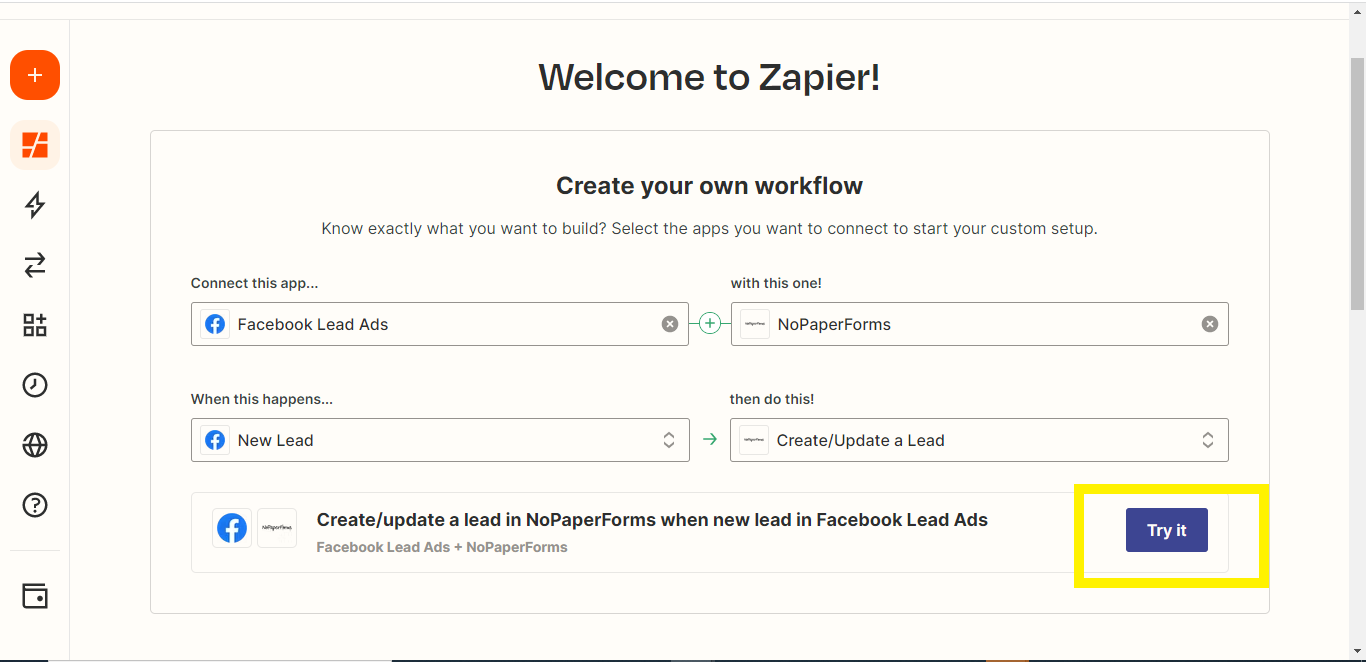Click the NoPaperForms app field

(x=980, y=324)
